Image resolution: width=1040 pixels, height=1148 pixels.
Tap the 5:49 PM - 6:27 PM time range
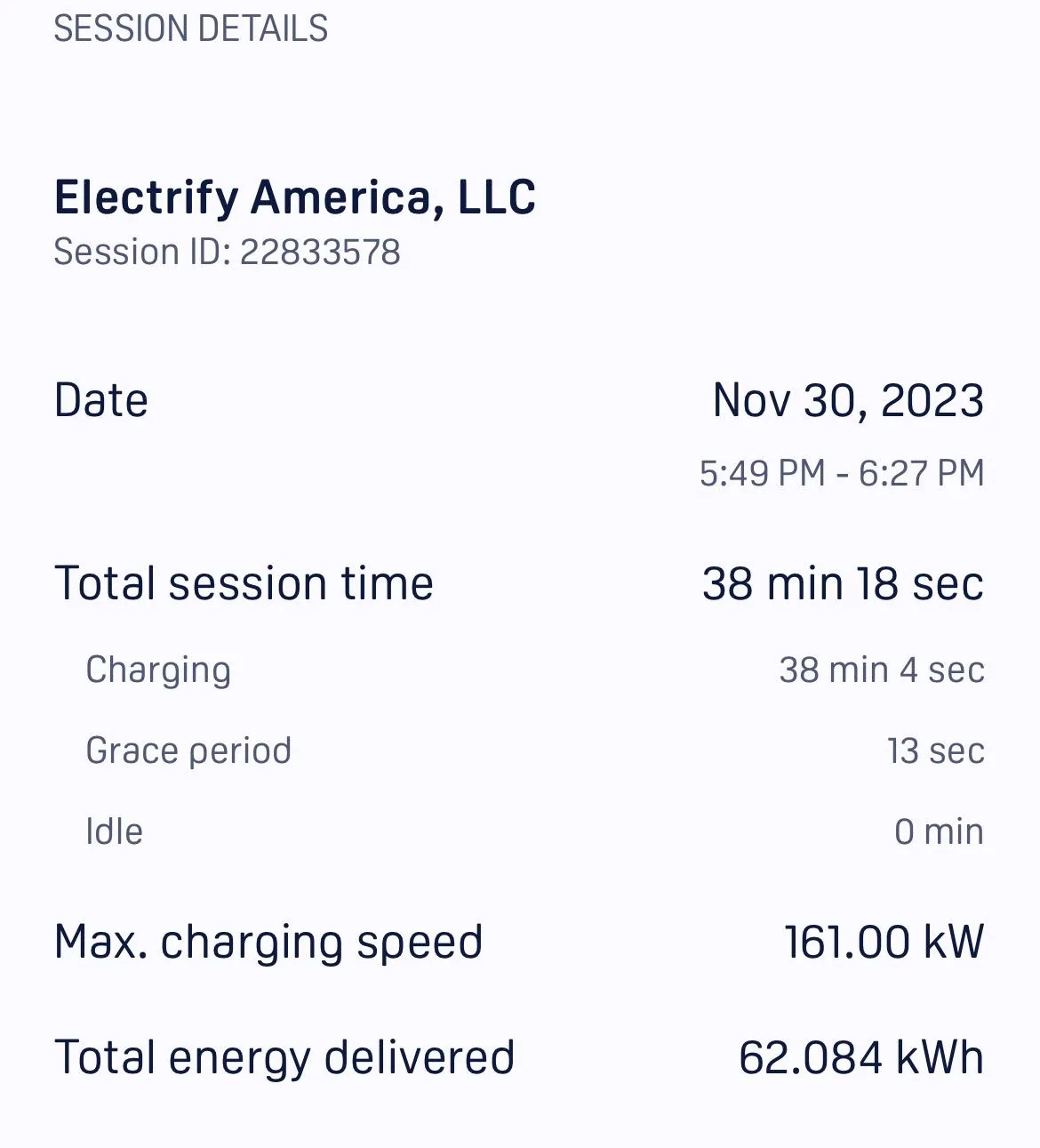click(842, 473)
